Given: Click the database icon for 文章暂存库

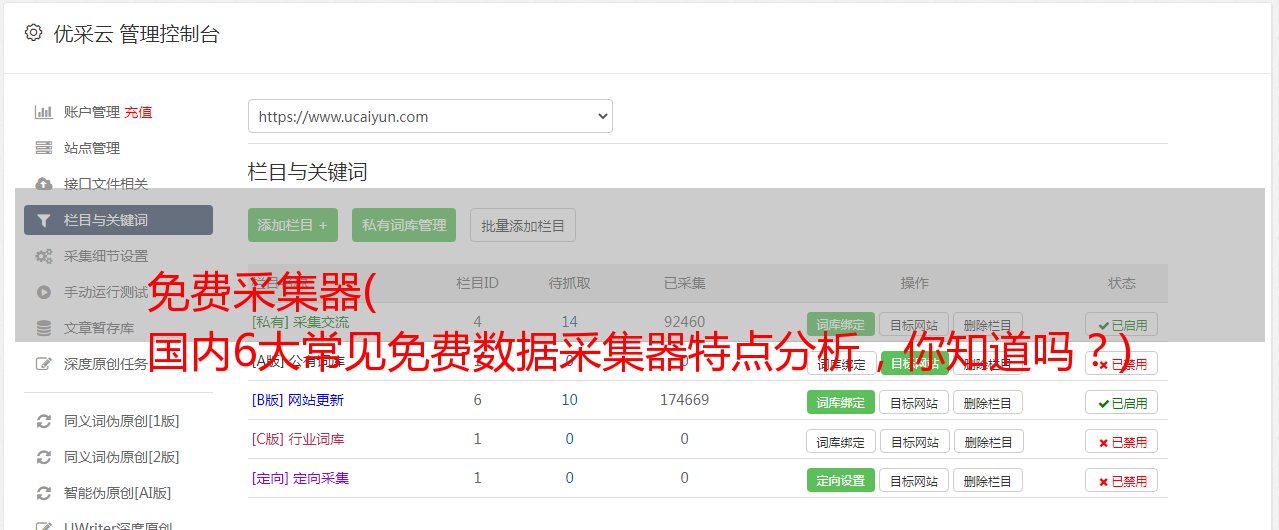Looking at the screenshot, I should pos(43,328).
